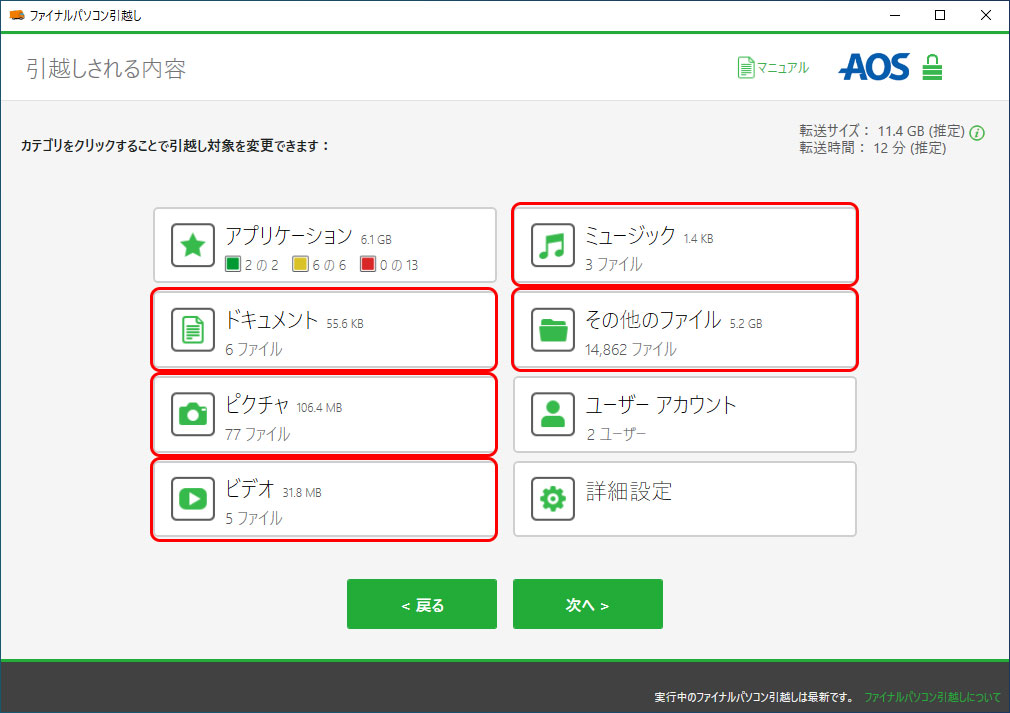Click the green folder icon
Screen dimensions: 1010x713
coord(553,330)
